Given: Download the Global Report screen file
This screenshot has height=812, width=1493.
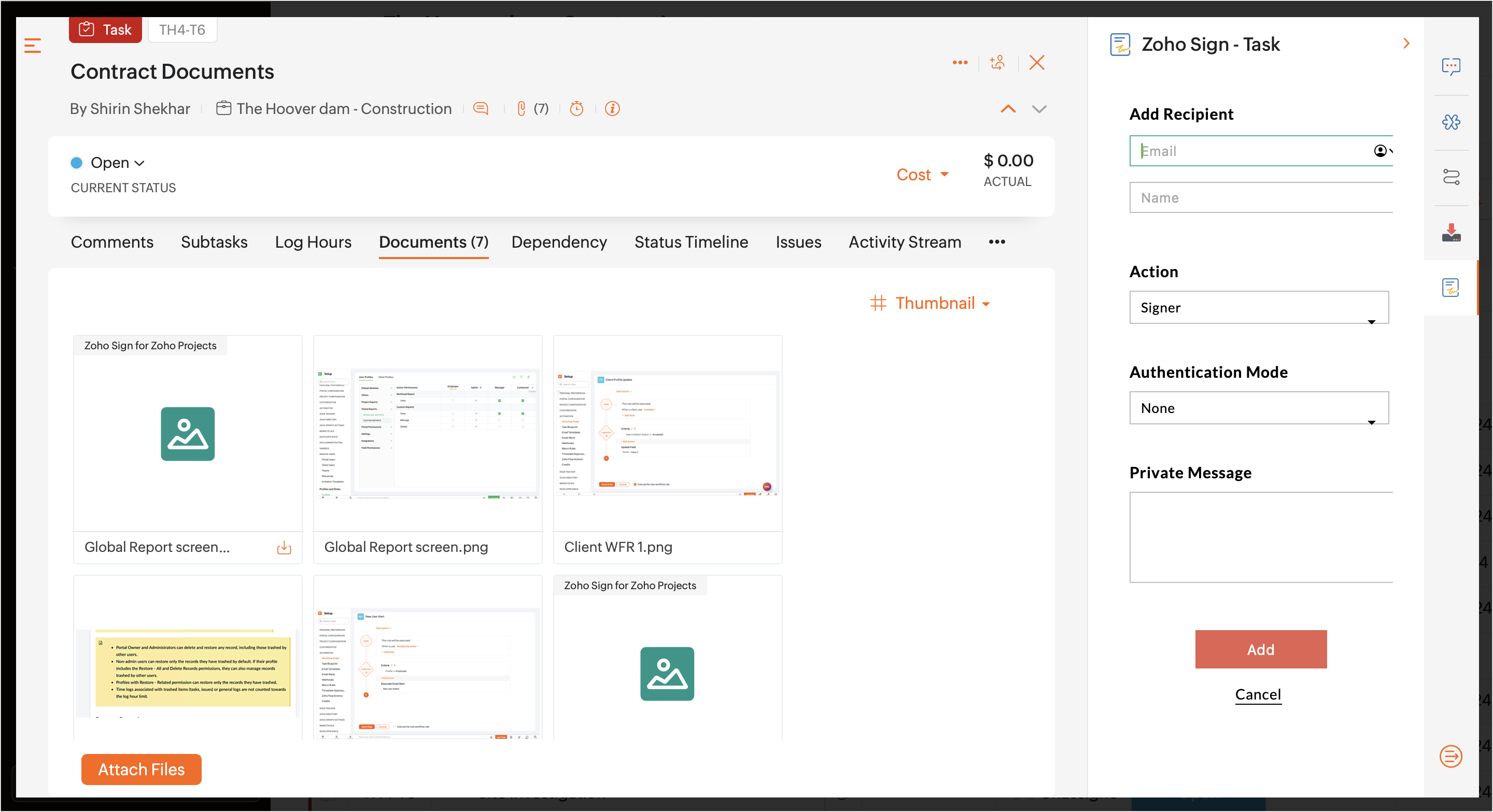Looking at the screenshot, I should point(284,547).
